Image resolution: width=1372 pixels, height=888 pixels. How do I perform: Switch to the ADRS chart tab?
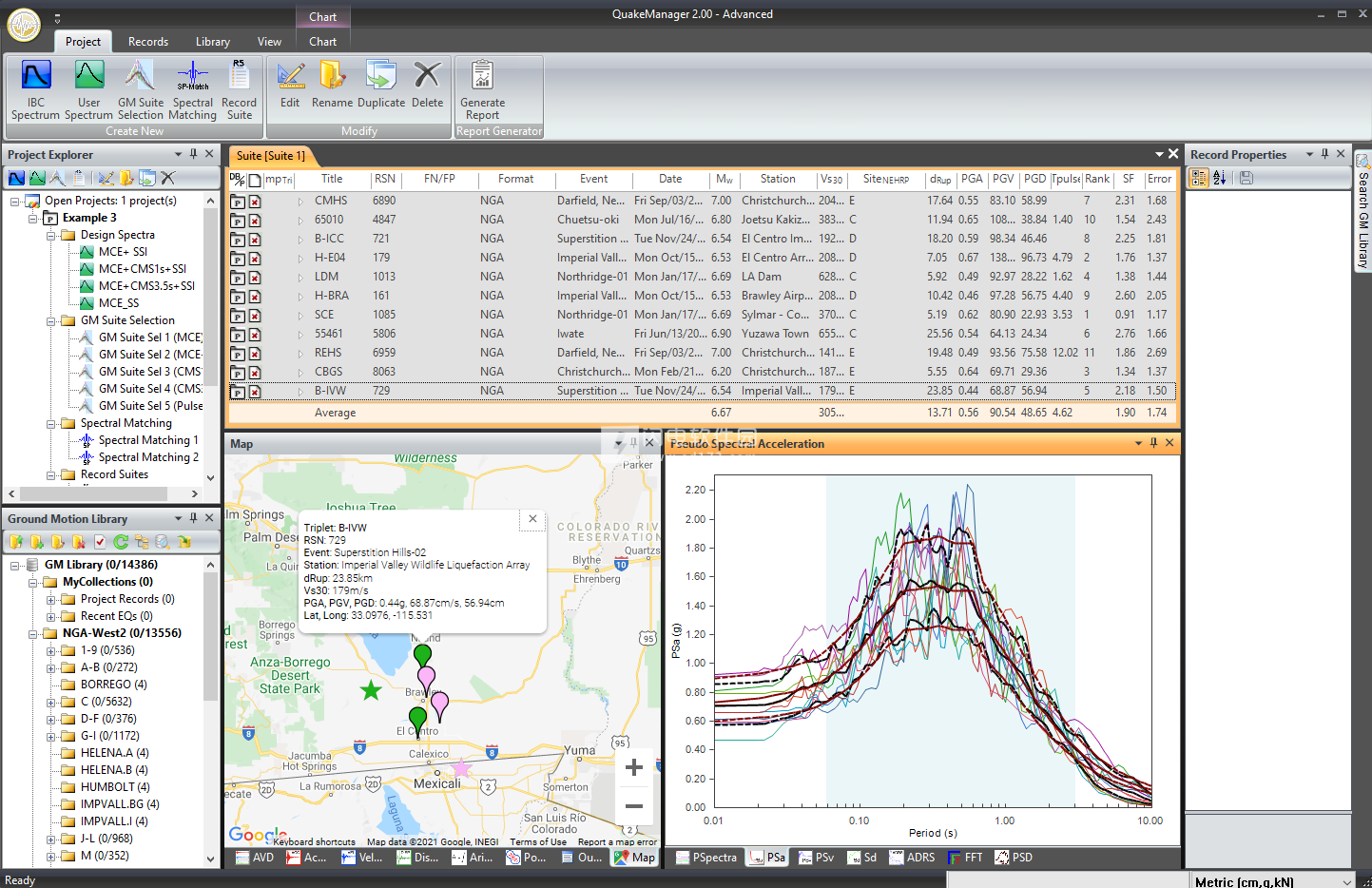pos(912,857)
